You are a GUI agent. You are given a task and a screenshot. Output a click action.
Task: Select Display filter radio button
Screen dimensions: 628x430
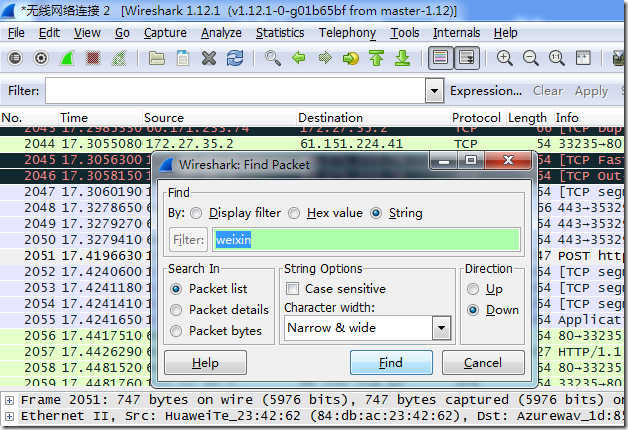point(196,213)
